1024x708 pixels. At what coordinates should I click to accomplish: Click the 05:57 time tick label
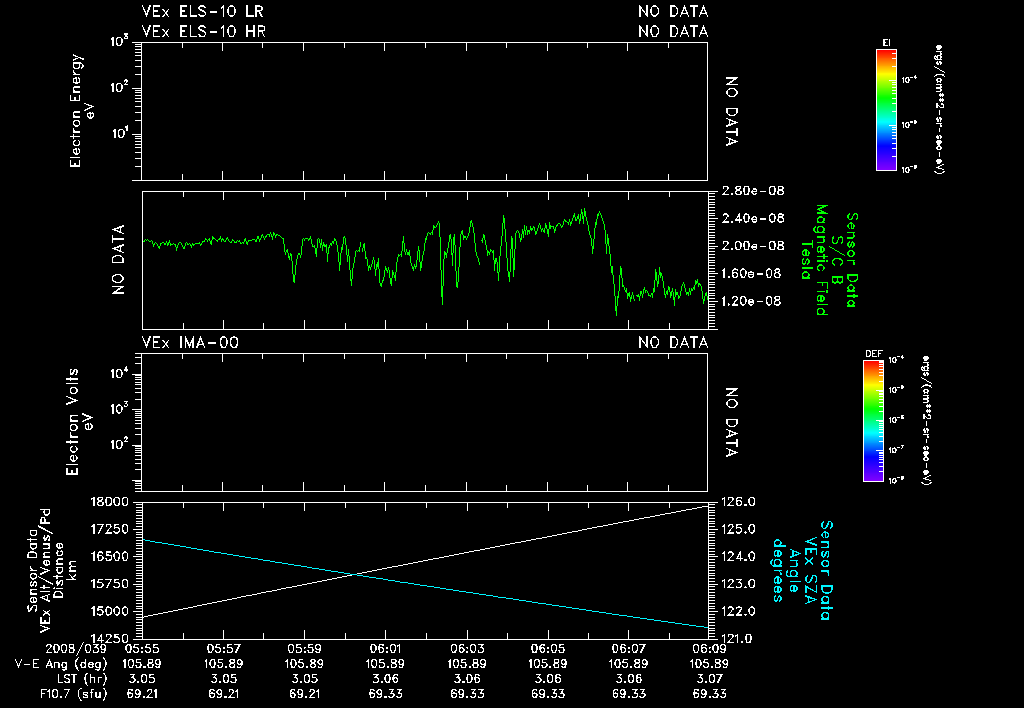[x=223, y=649]
